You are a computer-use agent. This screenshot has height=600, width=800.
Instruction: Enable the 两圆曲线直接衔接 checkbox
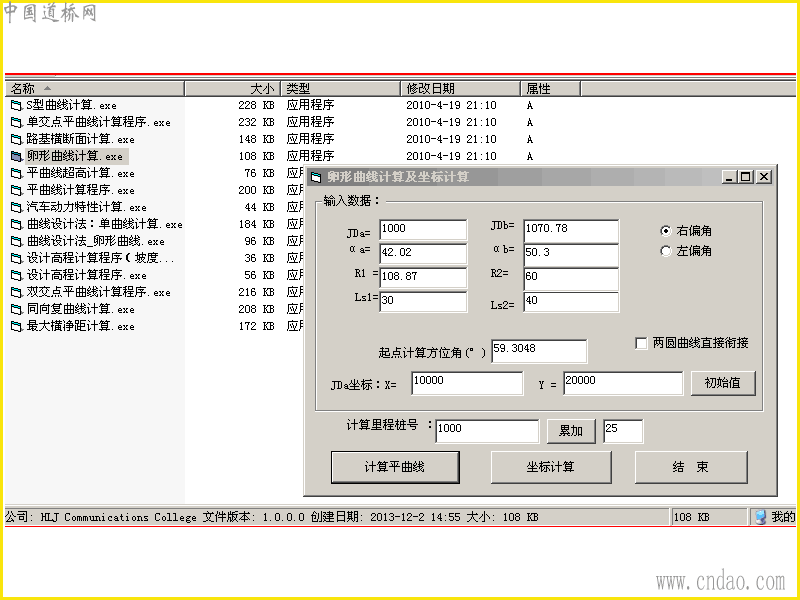tap(641, 343)
